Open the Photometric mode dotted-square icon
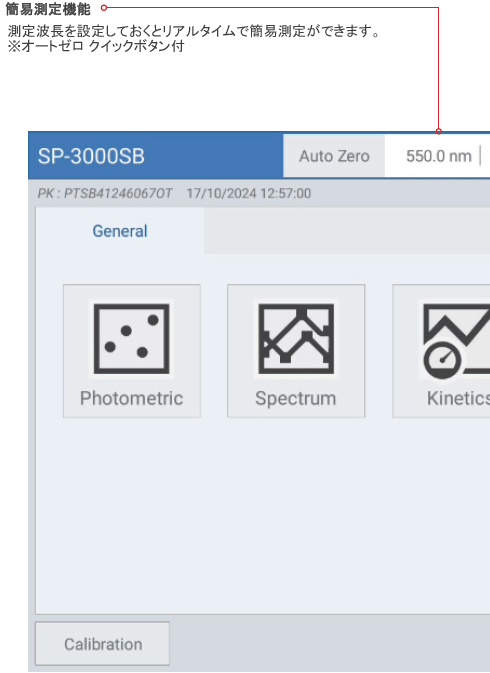Image resolution: width=490 pixels, height=673 pixels. coord(131,339)
